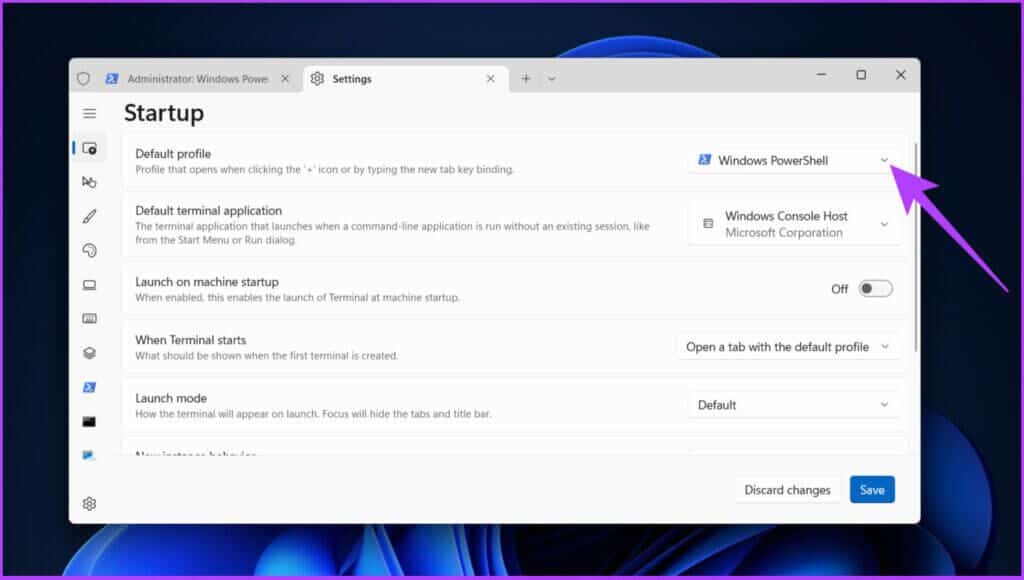This screenshot has height=580, width=1024.
Task: Open the Color schemes palette sidebar icon
Action: [x=89, y=250]
